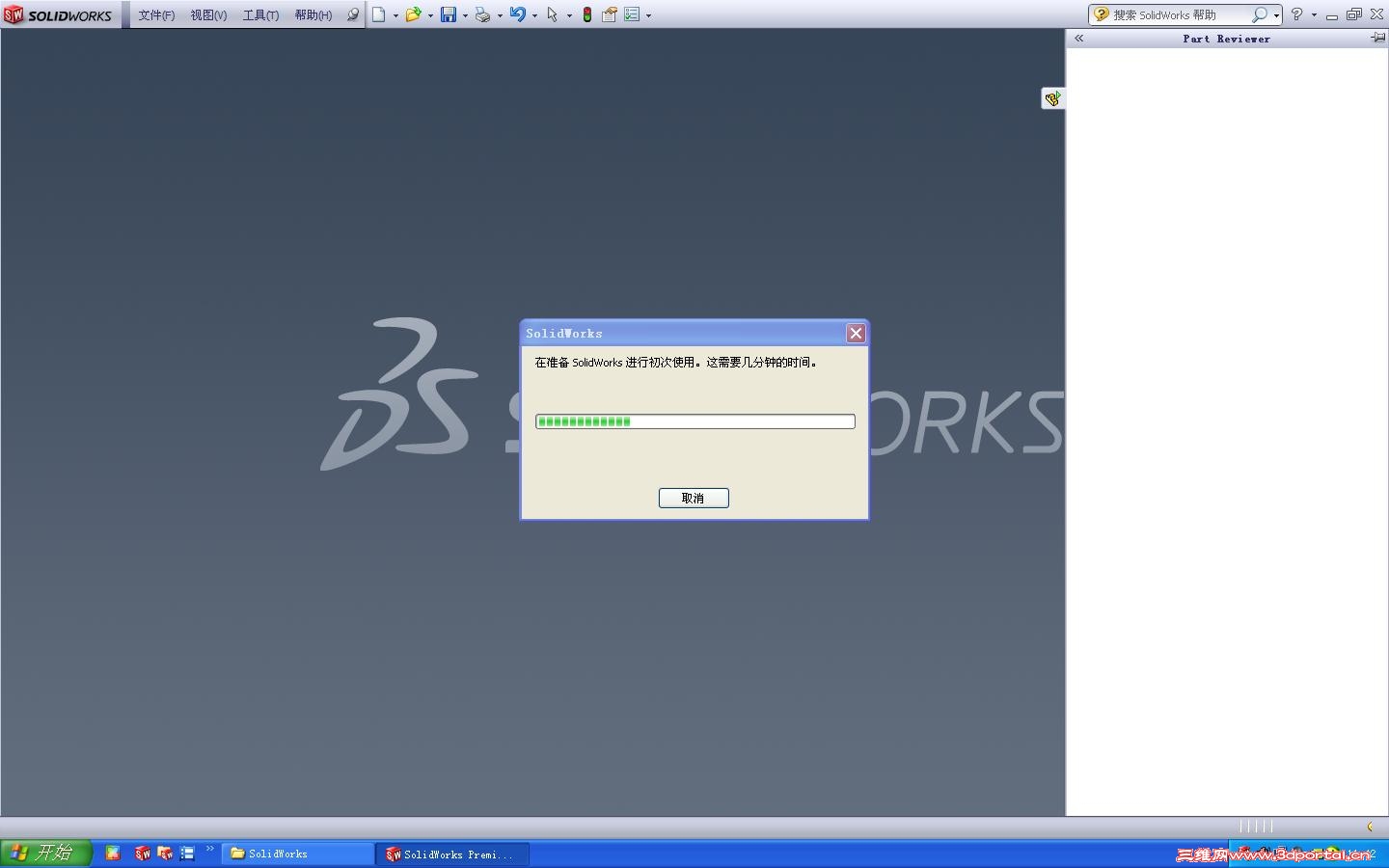Expand the quick launch overflow chevron
Viewport: 1389px width, 868px height.
pos(209,849)
